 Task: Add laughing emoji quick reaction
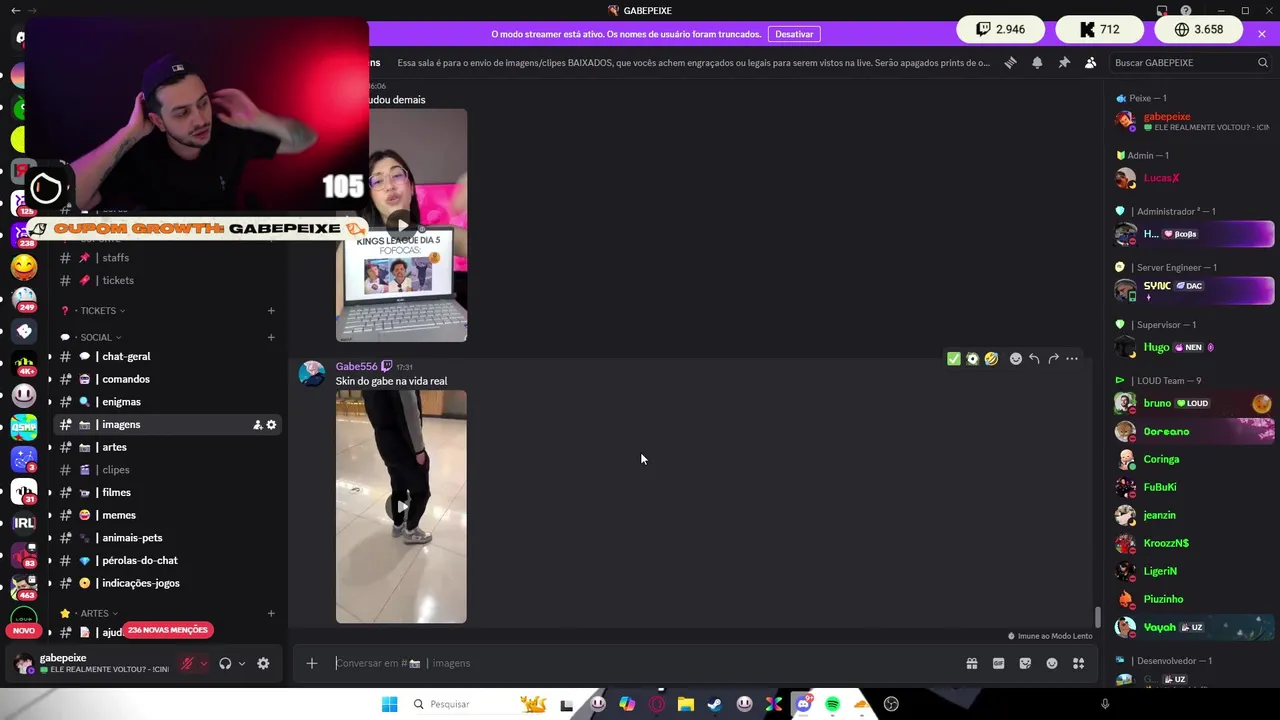991,359
